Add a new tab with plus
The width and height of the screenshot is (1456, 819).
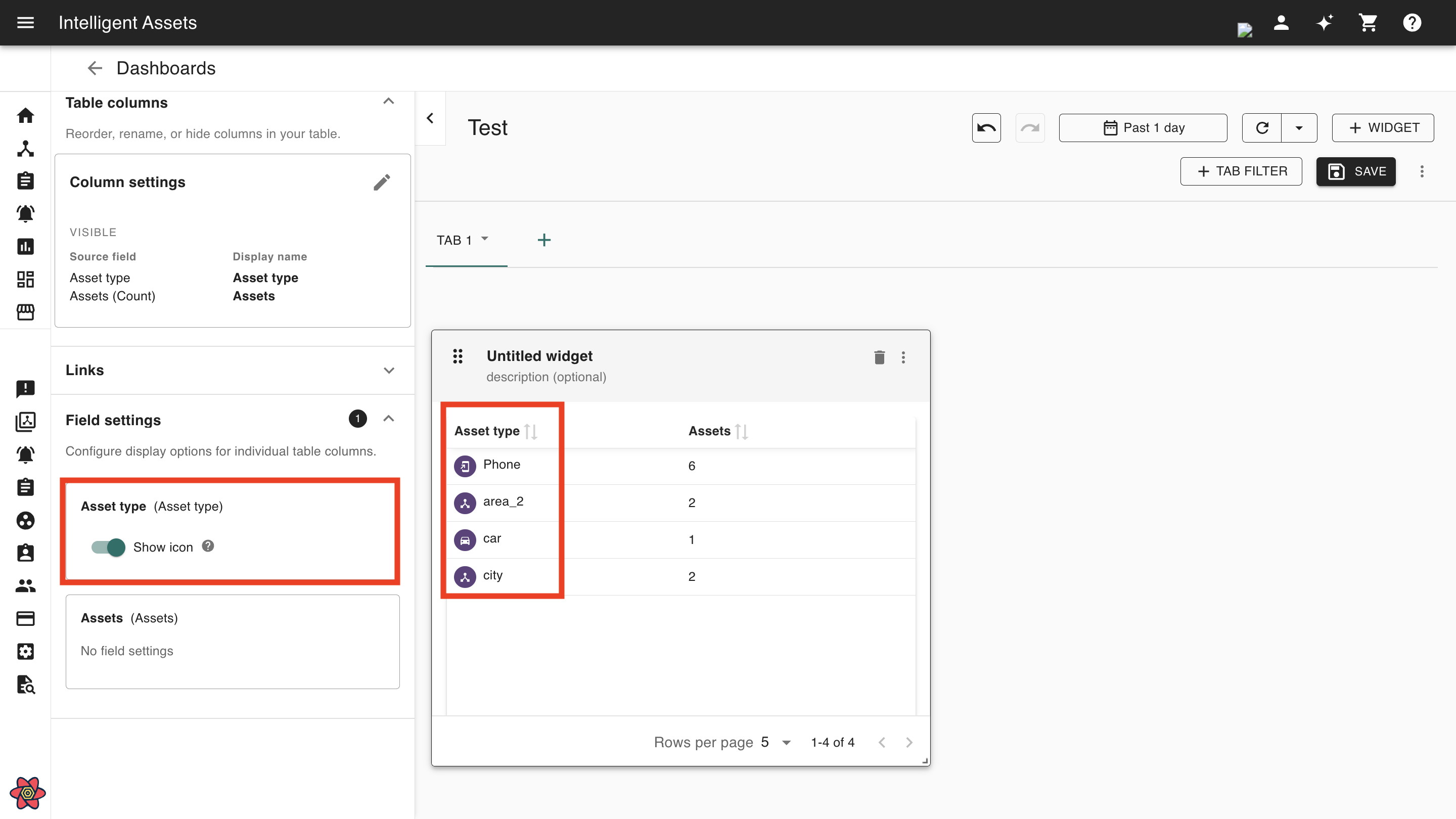tap(544, 240)
